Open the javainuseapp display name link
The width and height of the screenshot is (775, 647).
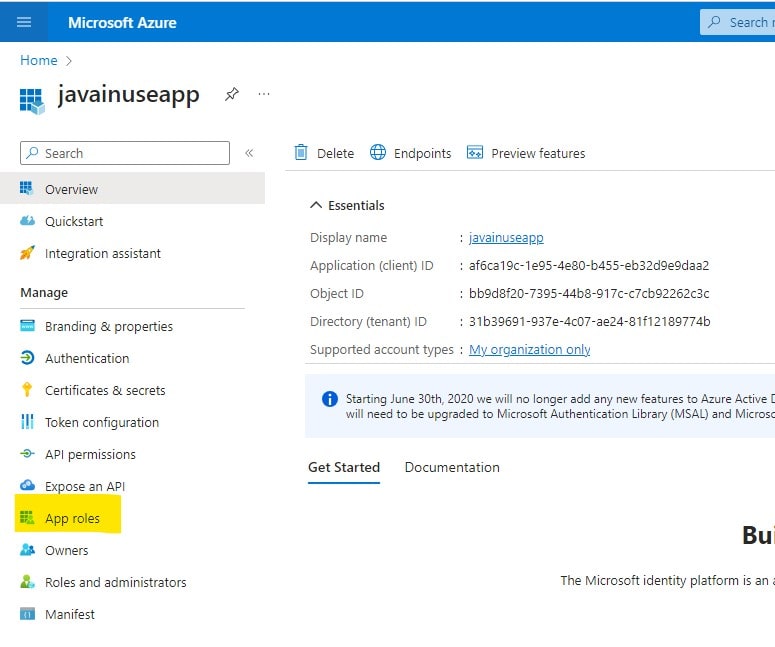pos(506,238)
